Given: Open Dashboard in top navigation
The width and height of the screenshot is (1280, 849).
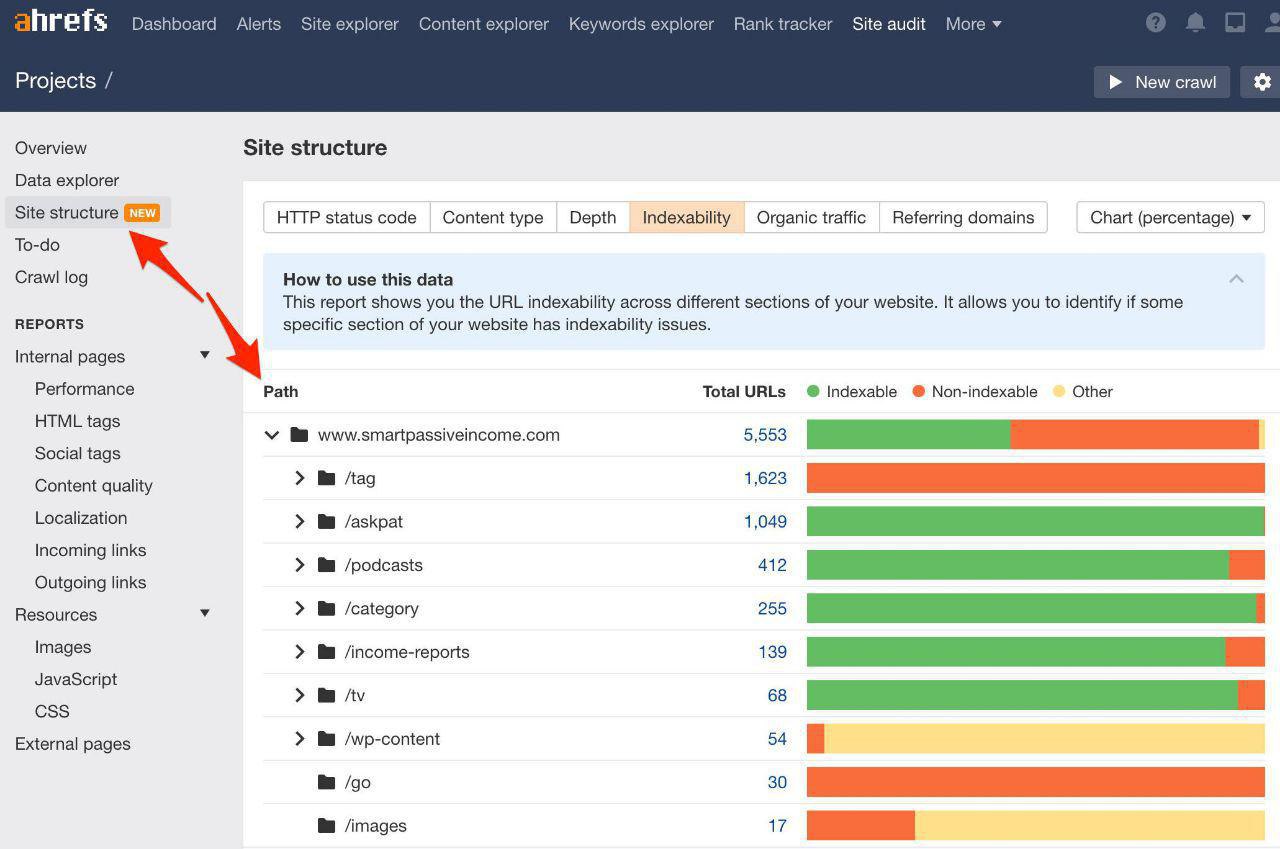Looking at the screenshot, I should [174, 24].
